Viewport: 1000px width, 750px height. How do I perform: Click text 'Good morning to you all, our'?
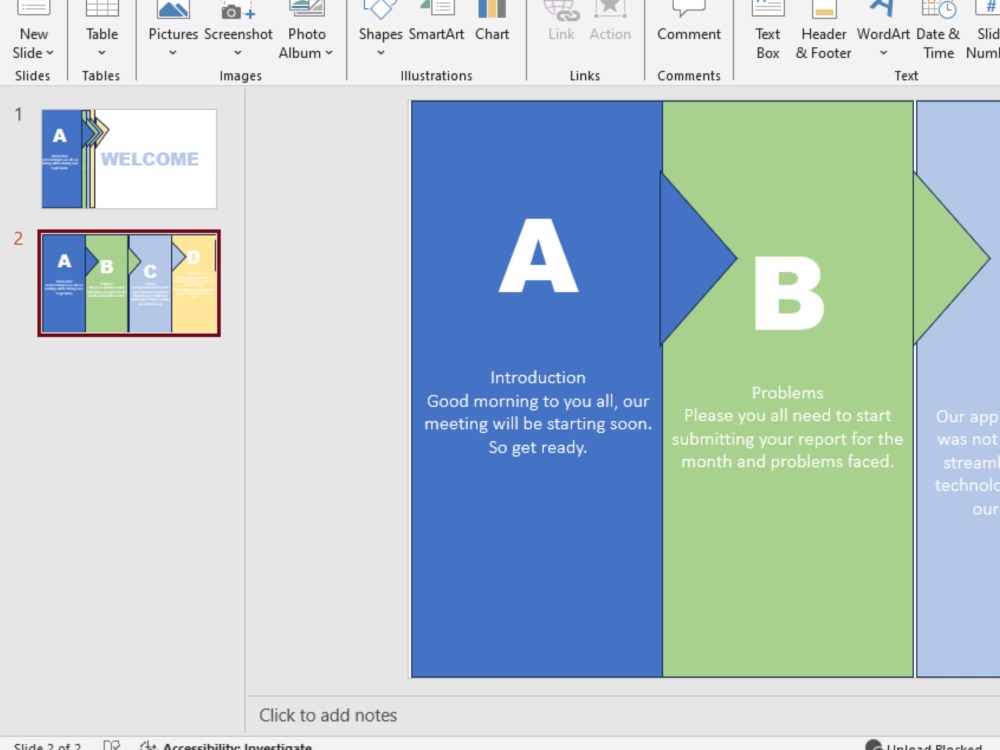[538, 401]
